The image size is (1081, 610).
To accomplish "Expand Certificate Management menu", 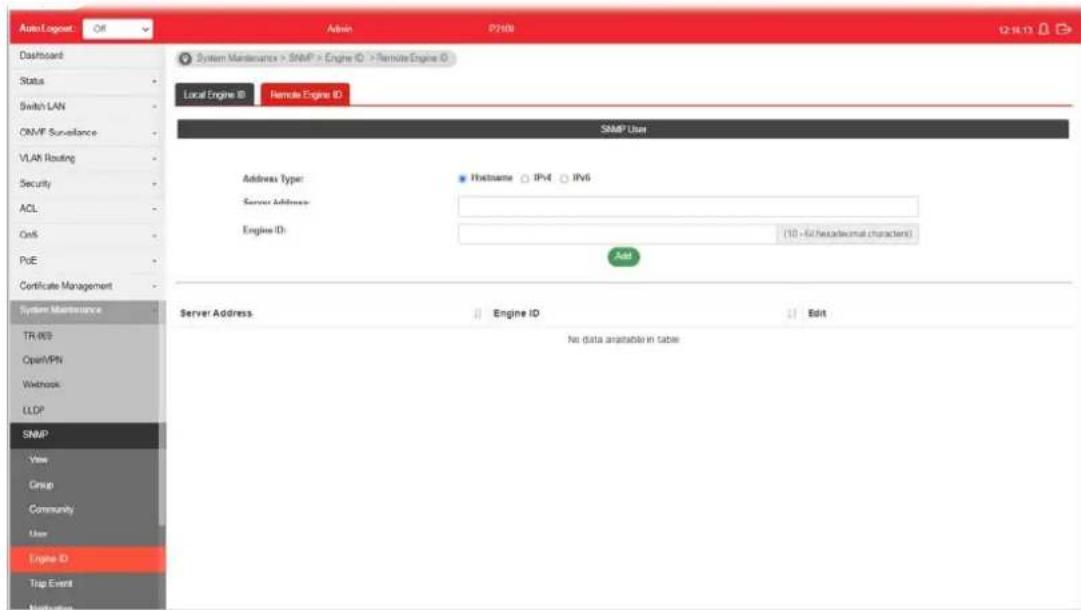I will click(87, 286).
